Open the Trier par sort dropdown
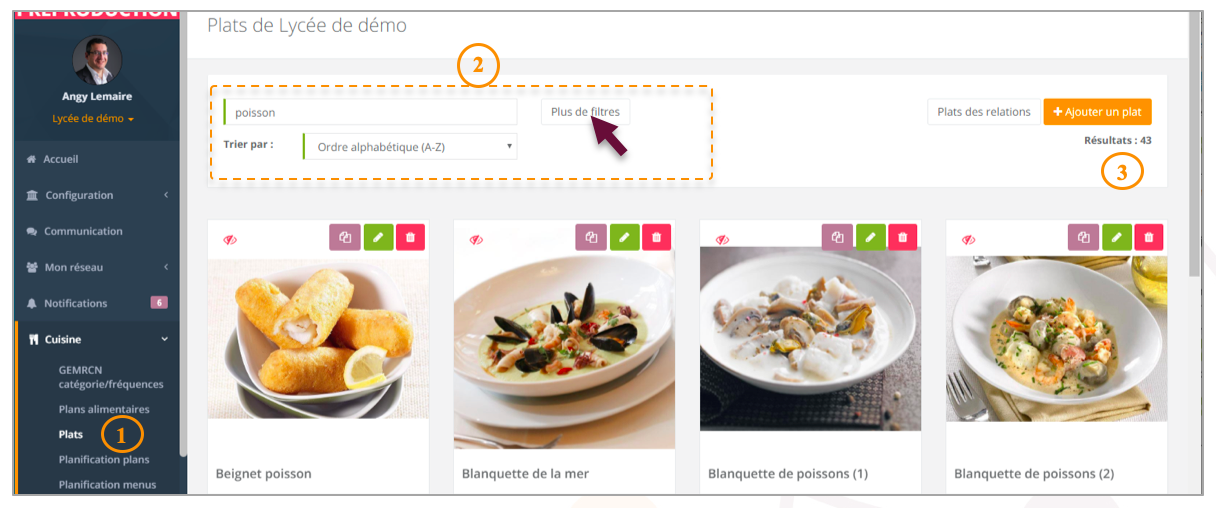Screen dimensions: 1216x508 point(410,146)
